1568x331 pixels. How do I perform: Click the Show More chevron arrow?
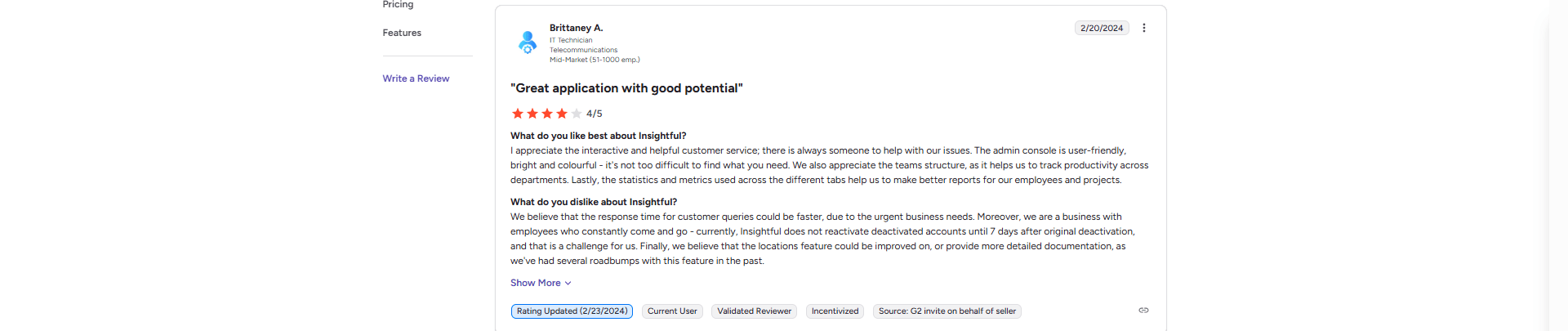click(x=568, y=284)
